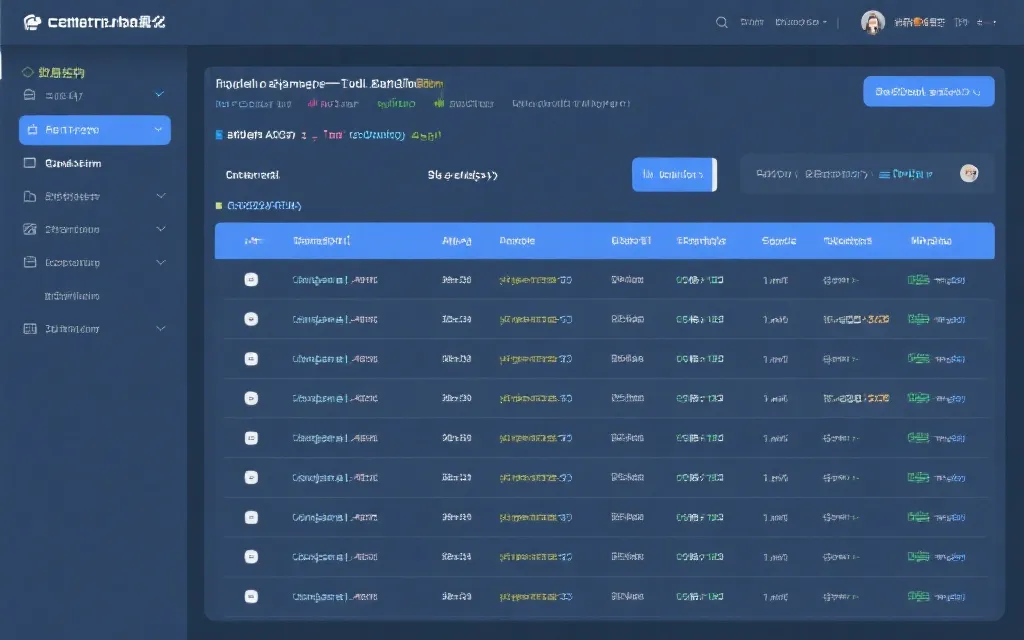Click the grid icon on last sidebar item
The height and width of the screenshot is (640, 1024).
pyautogui.click(x=30, y=328)
